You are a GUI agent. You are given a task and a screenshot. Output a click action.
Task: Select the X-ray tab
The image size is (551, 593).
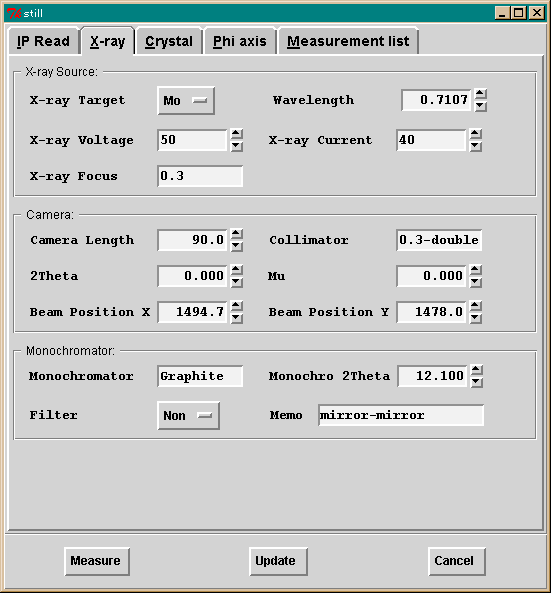tap(108, 41)
